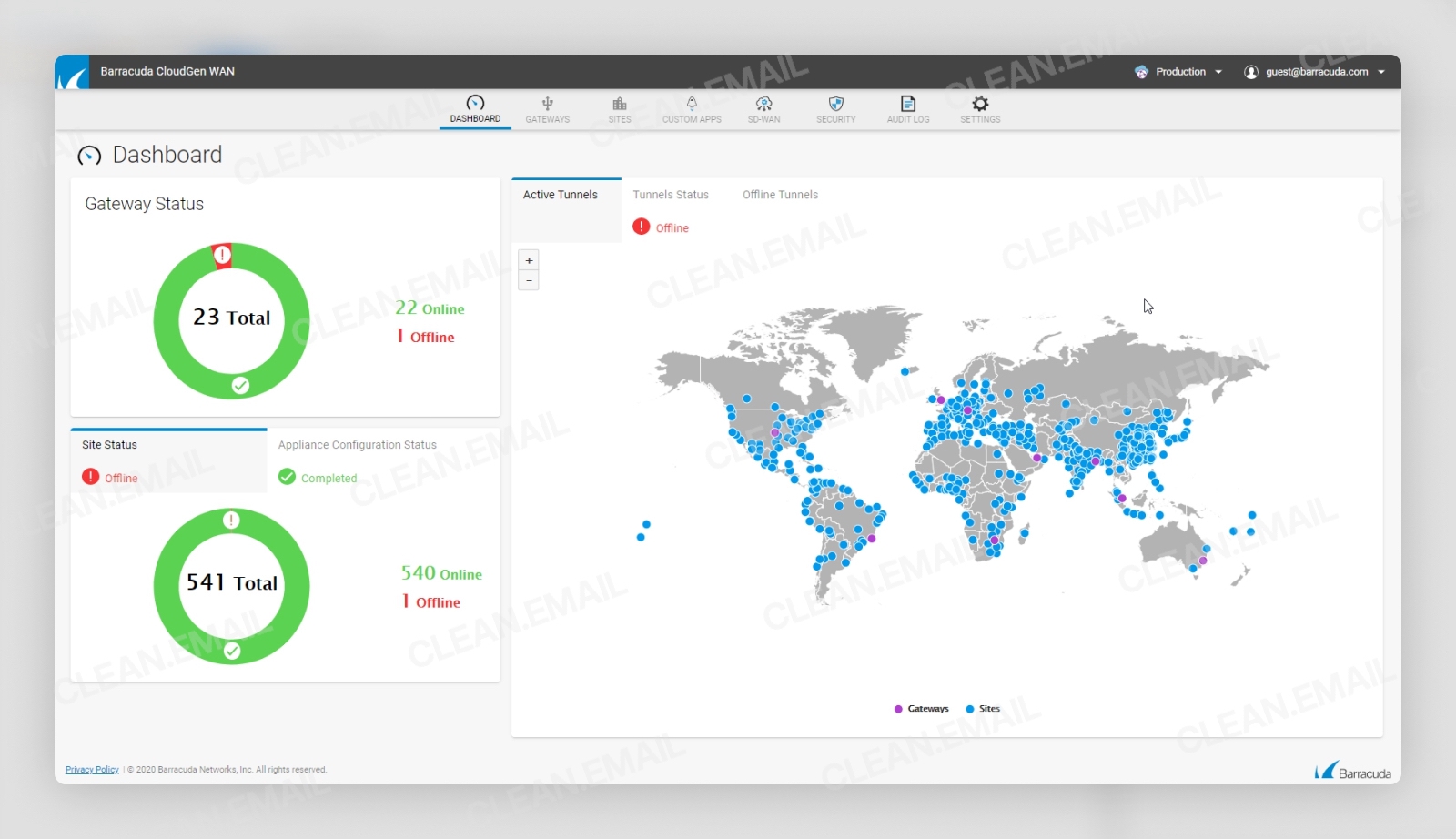The width and height of the screenshot is (1456, 839).
Task: Click the Offline indicator under Site Status
Action: click(109, 477)
